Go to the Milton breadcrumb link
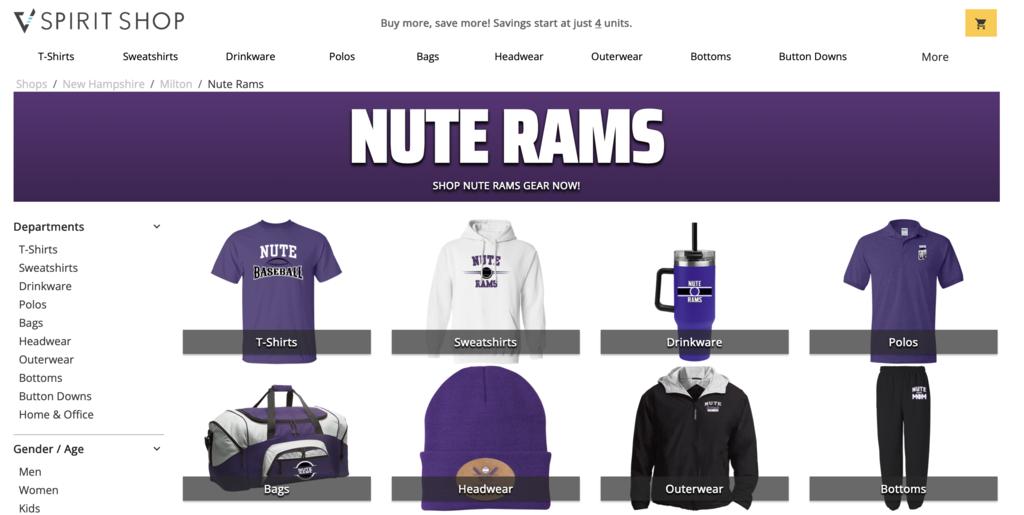This screenshot has height=515, width=1024. point(176,84)
